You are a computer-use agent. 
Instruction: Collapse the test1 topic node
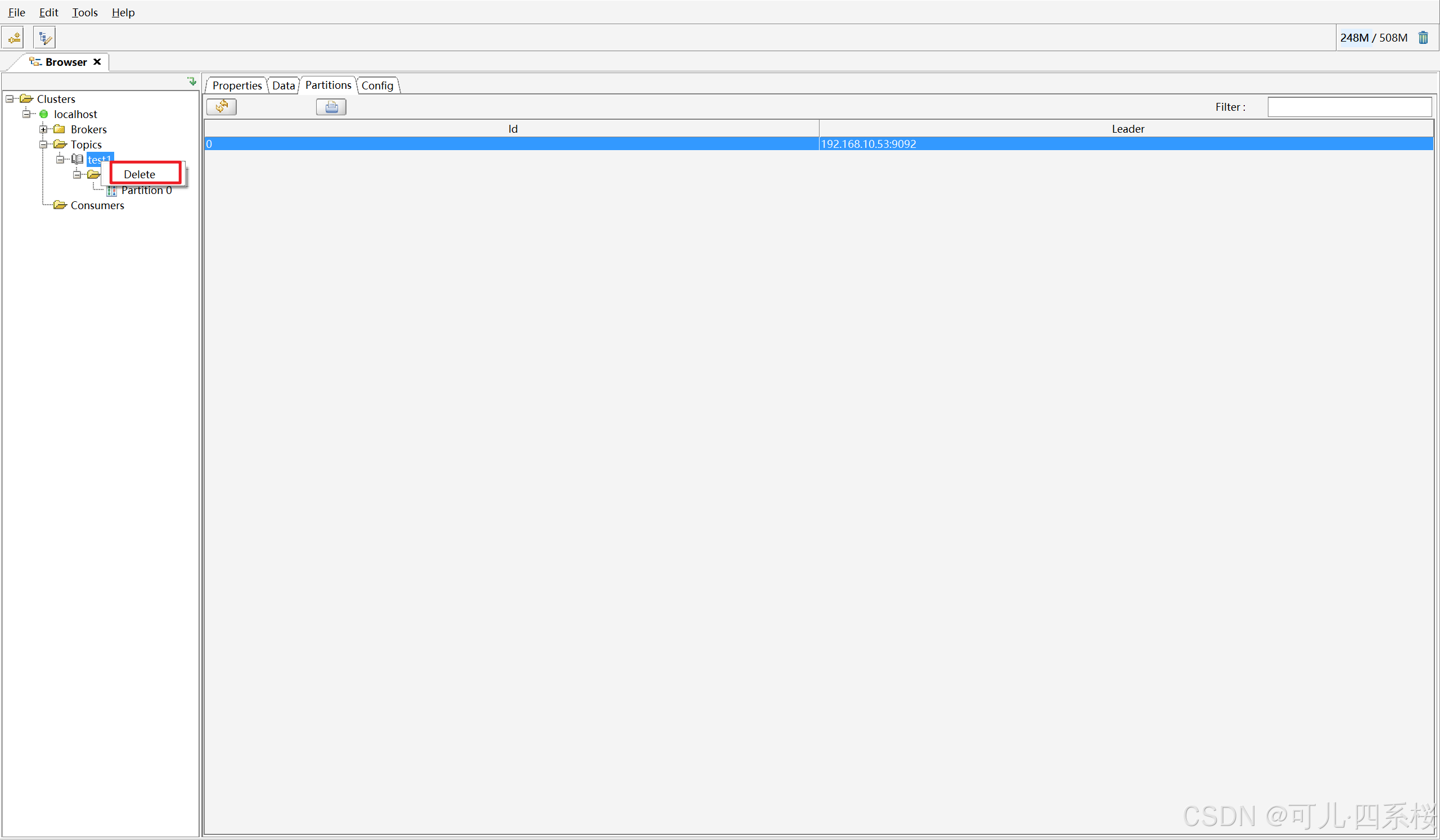pyautogui.click(x=60, y=160)
